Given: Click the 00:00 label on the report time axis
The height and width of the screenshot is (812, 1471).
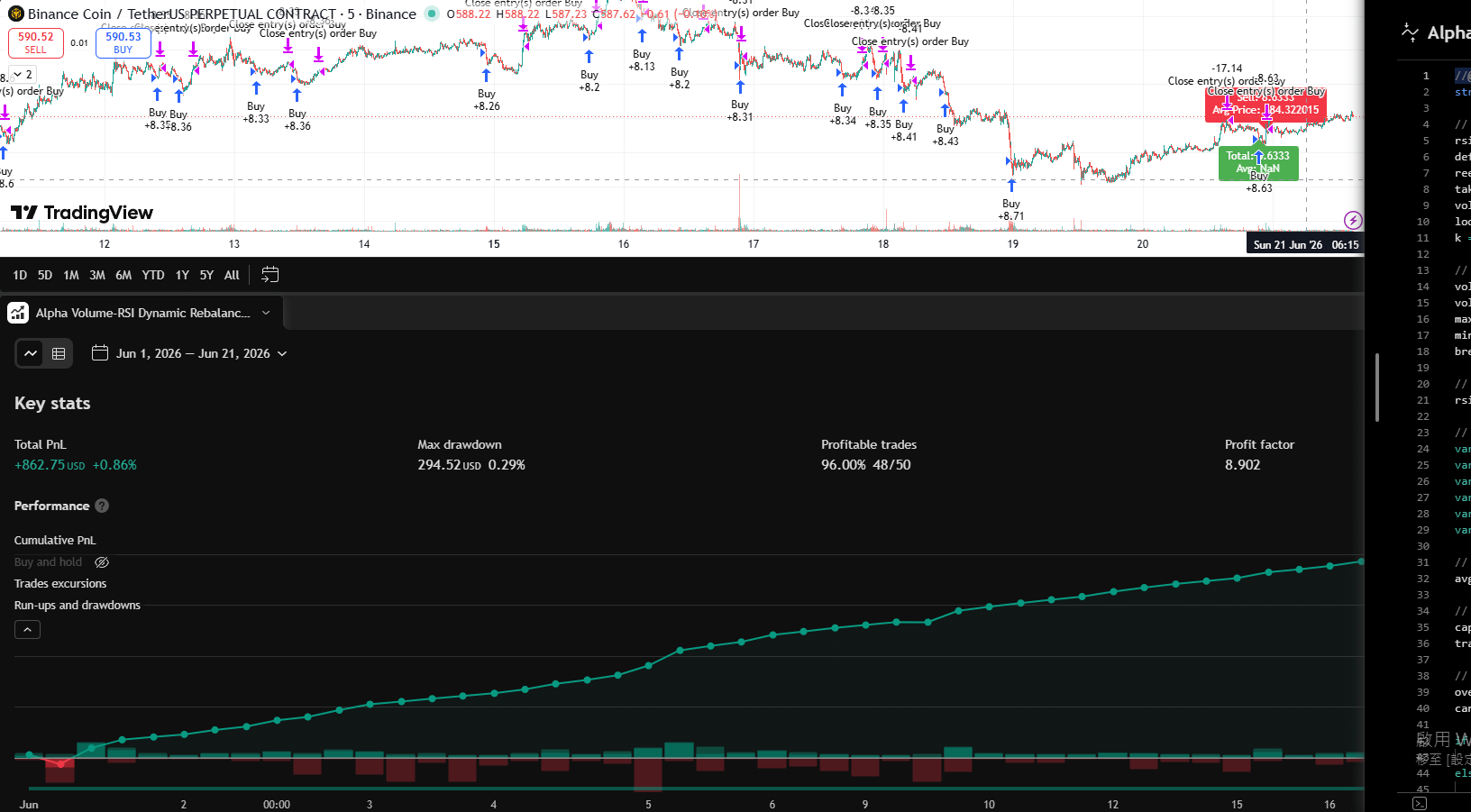Looking at the screenshot, I should click(x=277, y=804).
